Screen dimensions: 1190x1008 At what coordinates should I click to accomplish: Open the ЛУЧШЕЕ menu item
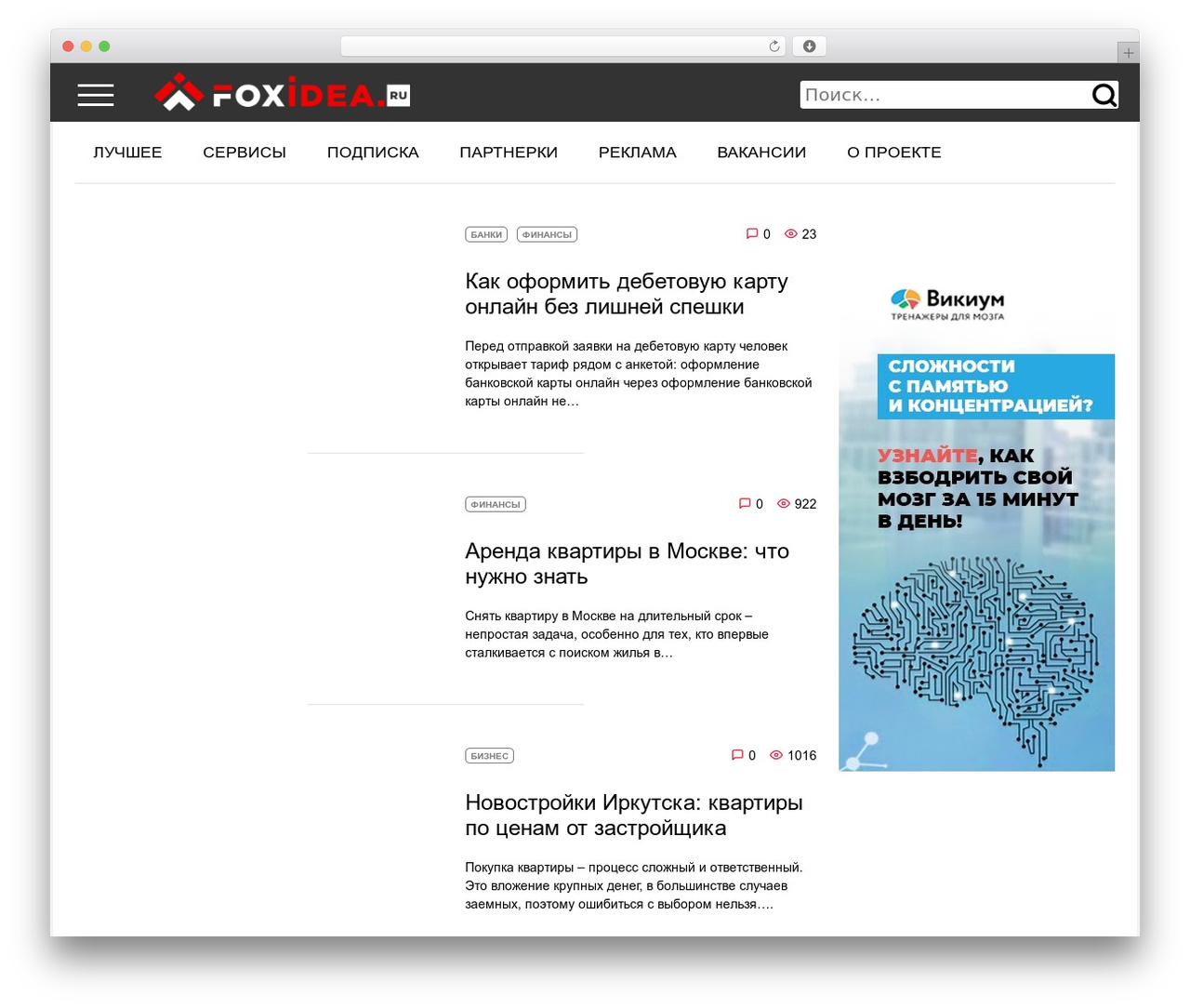click(127, 153)
